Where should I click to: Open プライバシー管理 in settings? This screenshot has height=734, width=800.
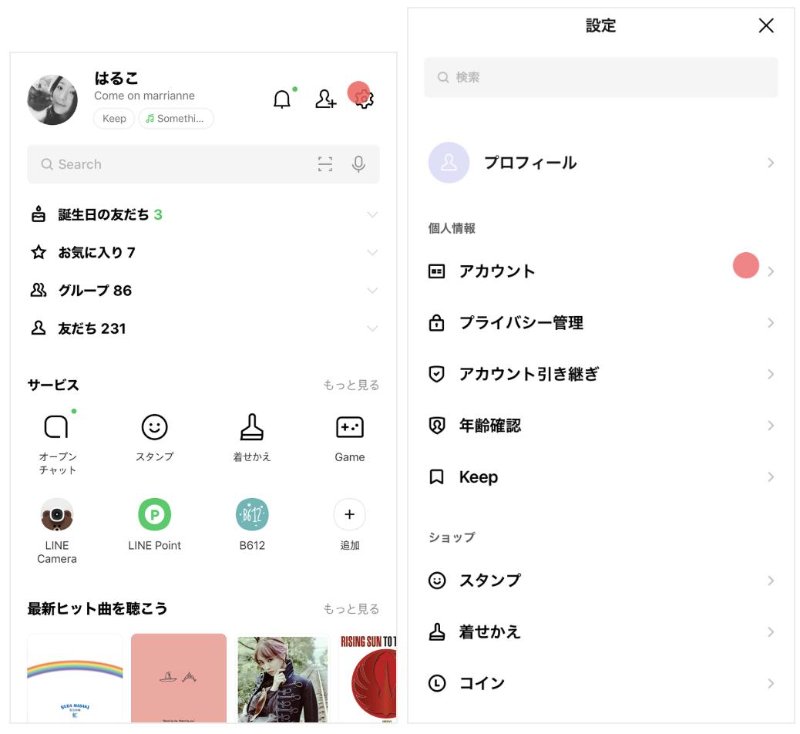pos(600,323)
